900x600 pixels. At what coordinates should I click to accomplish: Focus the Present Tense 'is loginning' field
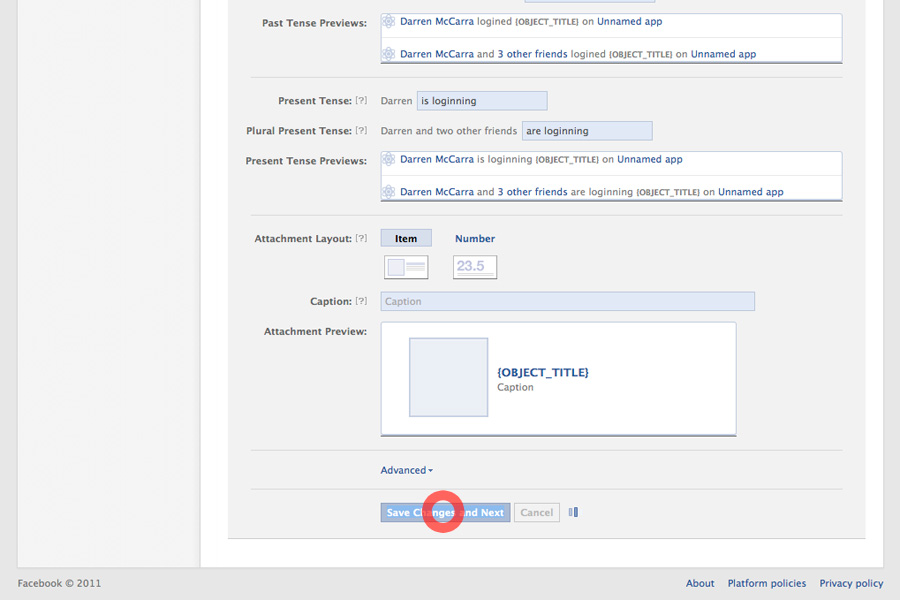[x=481, y=101]
